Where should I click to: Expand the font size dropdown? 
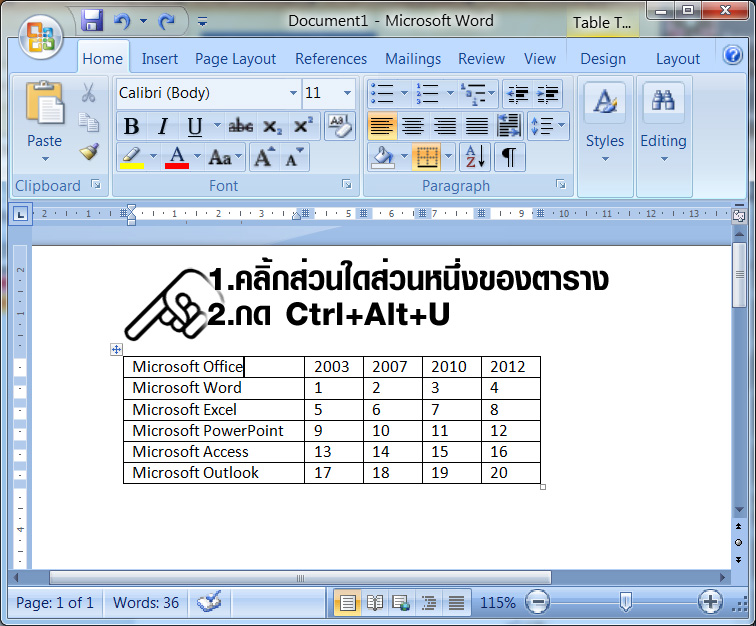tap(347, 93)
